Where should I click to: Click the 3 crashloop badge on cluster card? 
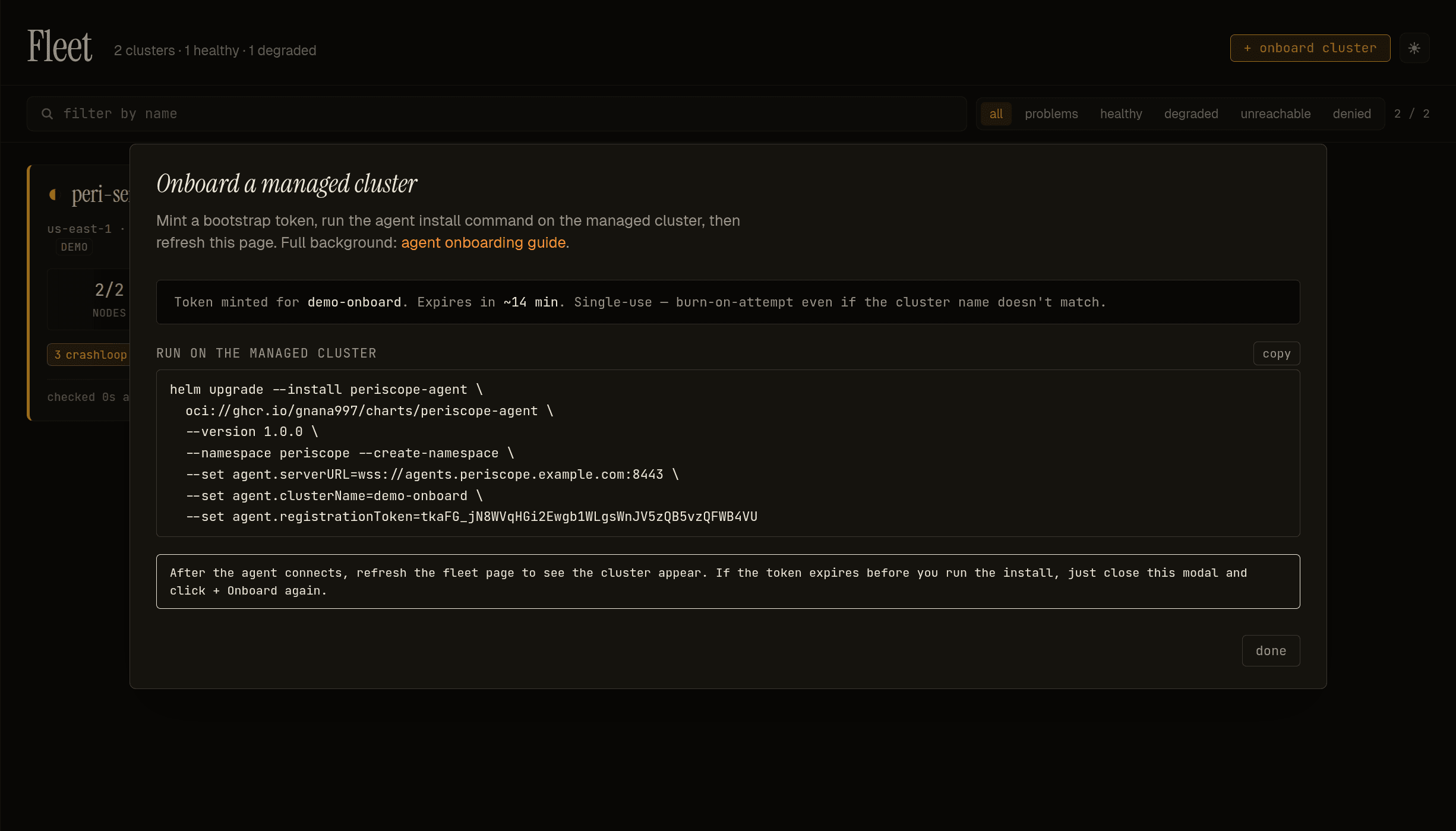(x=89, y=355)
